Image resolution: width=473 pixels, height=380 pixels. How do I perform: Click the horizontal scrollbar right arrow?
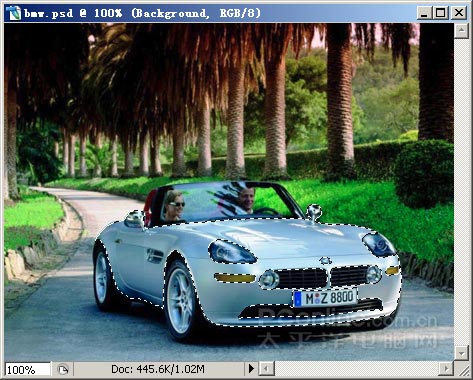[x=445, y=369]
